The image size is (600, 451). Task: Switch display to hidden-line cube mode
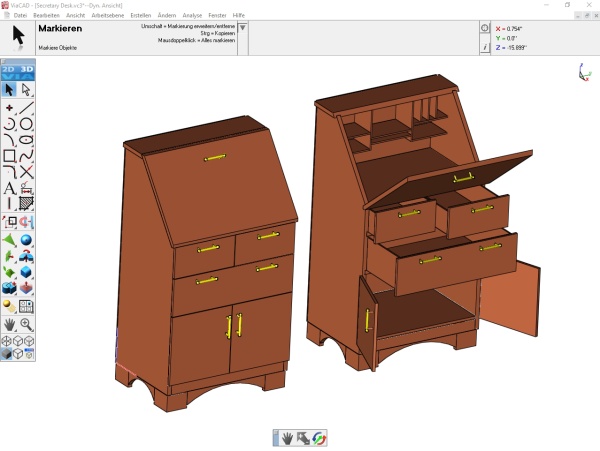18,341
